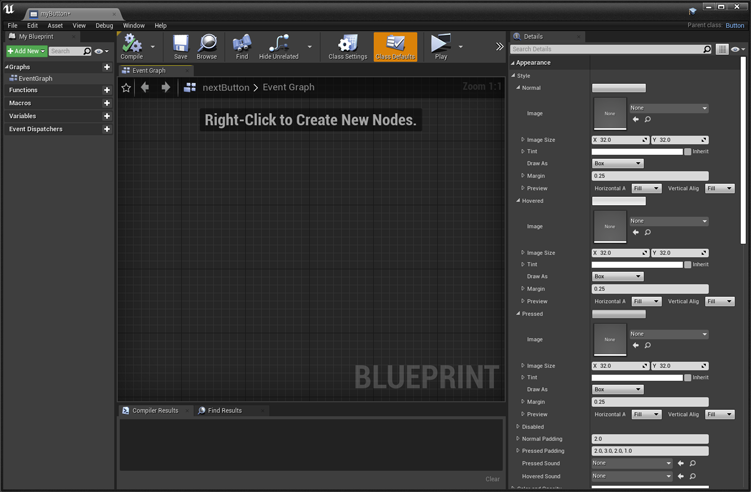Image resolution: width=751 pixels, height=492 pixels.
Task: Select EventGraph in Graphs list
Action: coord(35,79)
